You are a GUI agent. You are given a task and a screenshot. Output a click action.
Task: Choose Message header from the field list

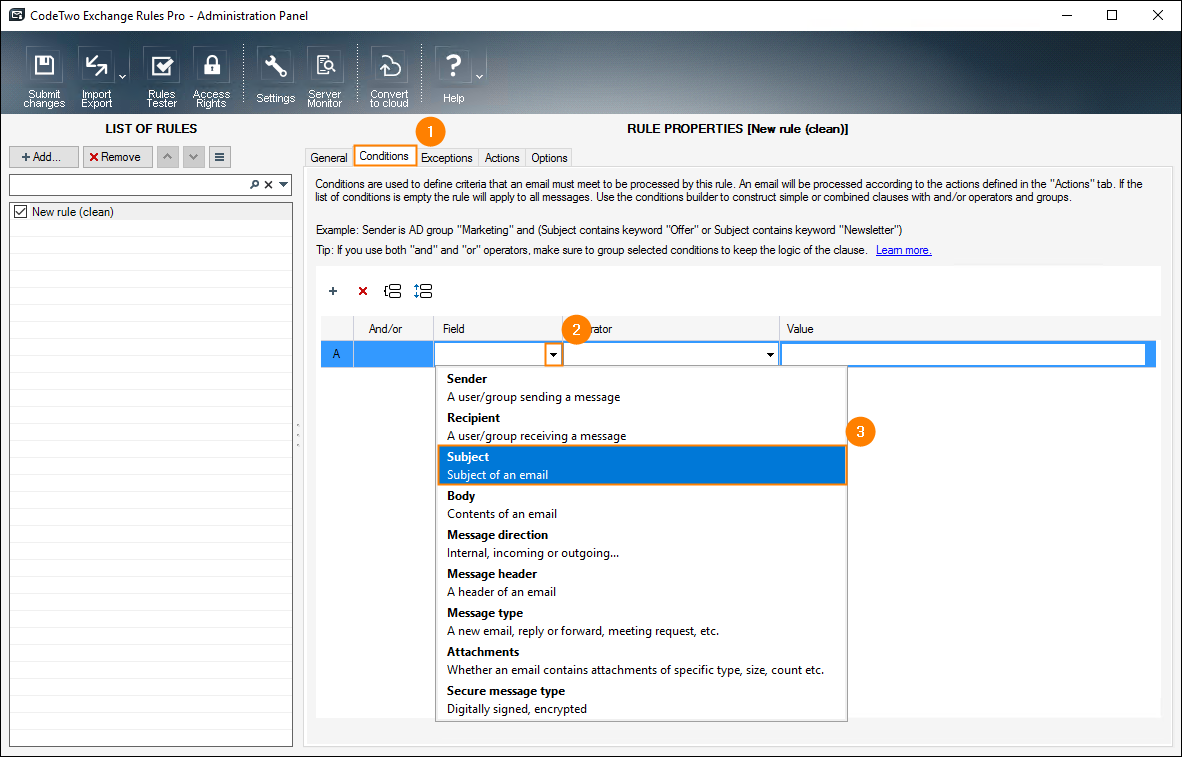pyautogui.click(x=642, y=583)
